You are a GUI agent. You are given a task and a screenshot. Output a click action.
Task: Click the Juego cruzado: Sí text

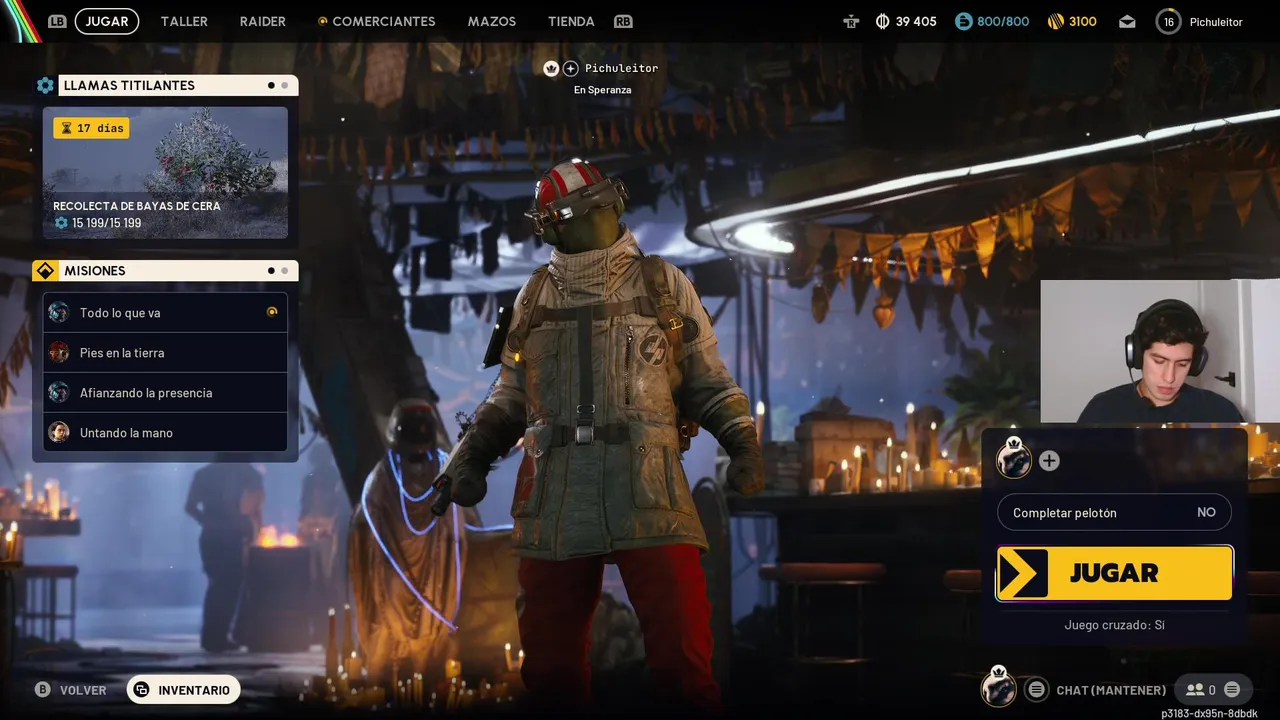[1114, 625]
